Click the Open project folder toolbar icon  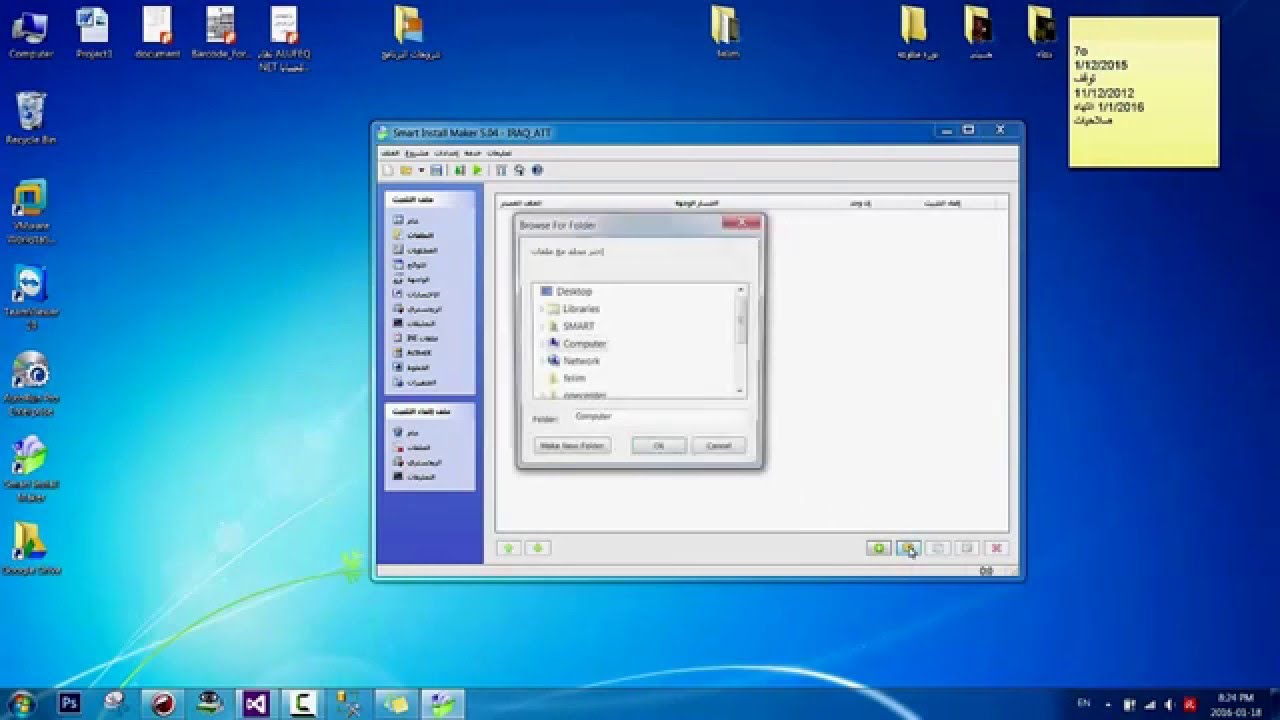(x=406, y=171)
